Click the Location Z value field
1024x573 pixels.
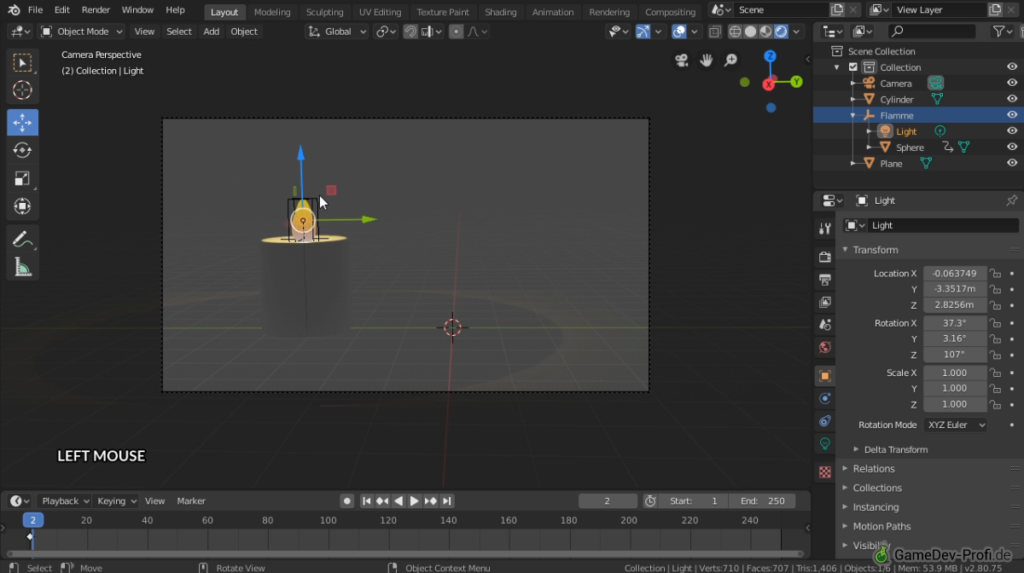click(x=954, y=305)
